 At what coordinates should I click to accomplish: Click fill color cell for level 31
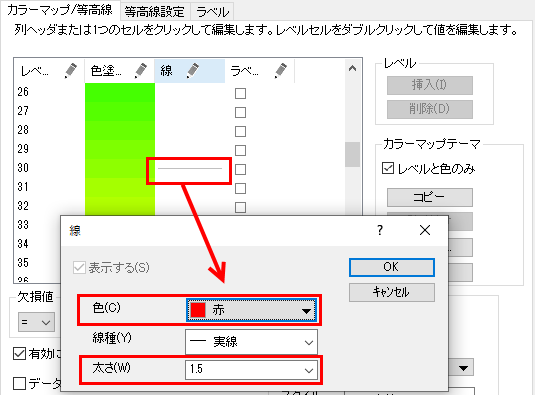pyautogui.click(x=120, y=188)
